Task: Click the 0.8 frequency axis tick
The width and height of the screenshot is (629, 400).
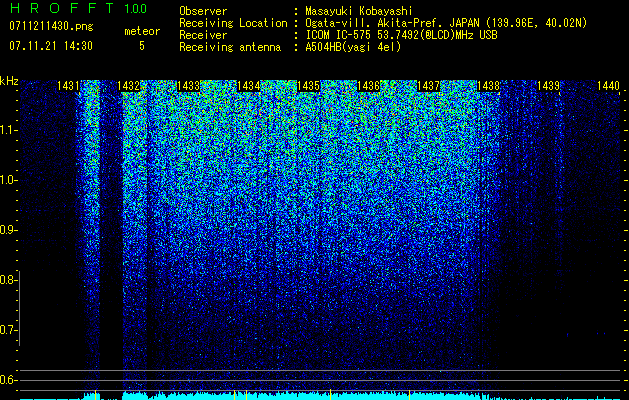Action: 8,280
